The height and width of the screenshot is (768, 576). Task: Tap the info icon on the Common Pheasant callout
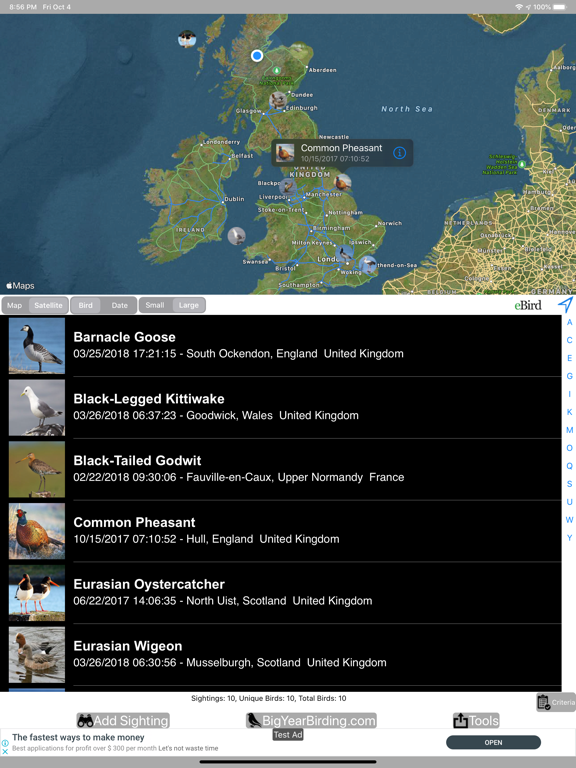[x=399, y=153]
